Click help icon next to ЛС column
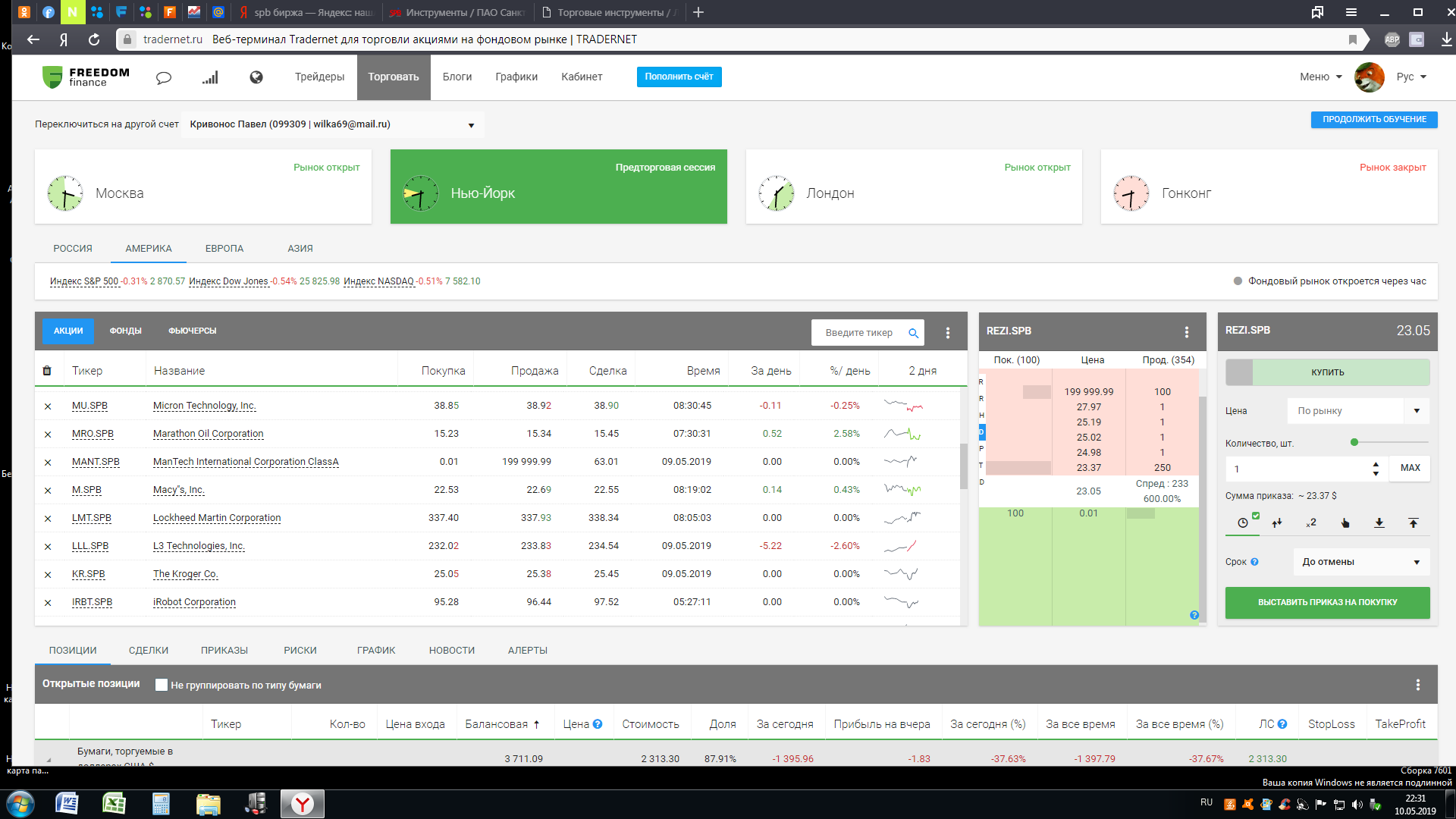The image size is (1456, 819). pos(1282,724)
